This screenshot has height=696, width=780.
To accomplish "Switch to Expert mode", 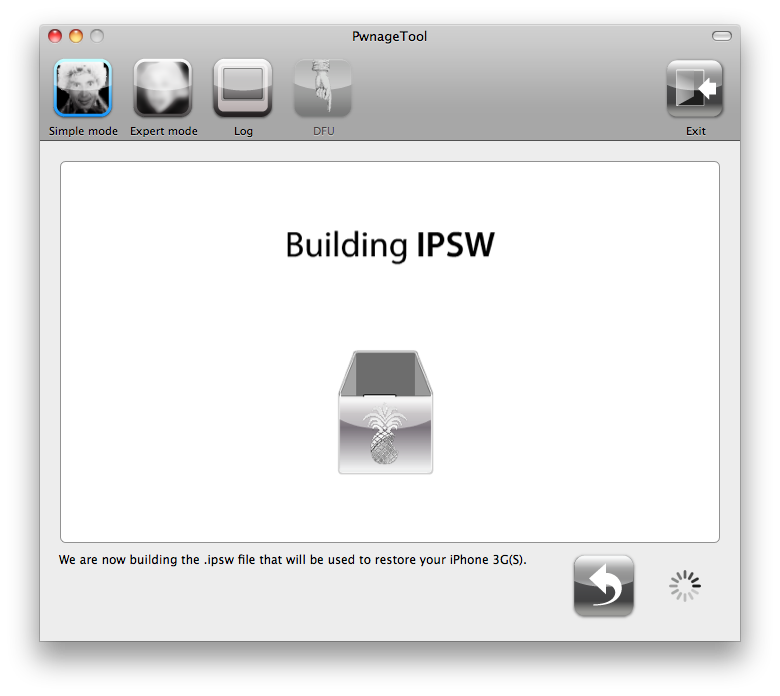I will pyautogui.click(x=163, y=89).
